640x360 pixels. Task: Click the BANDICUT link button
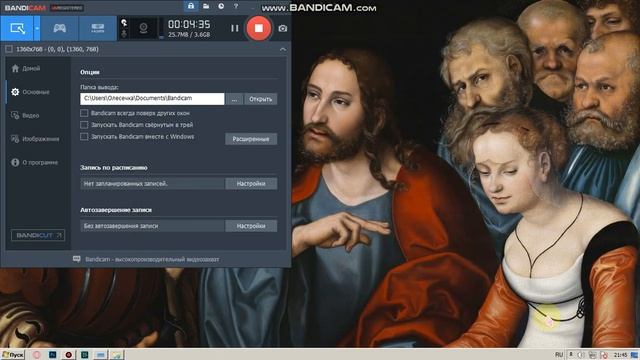click(38, 235)
